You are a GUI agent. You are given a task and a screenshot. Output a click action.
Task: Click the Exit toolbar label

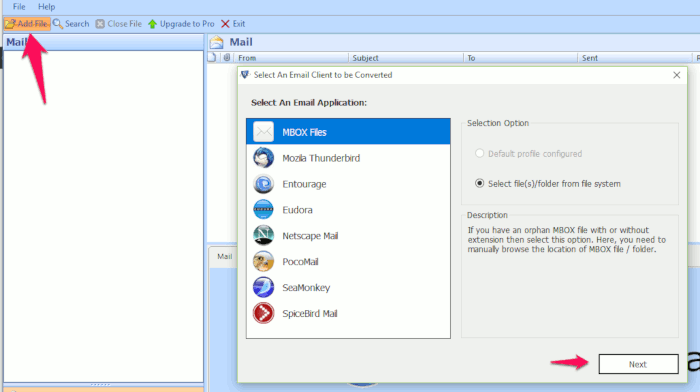(239, 24)
